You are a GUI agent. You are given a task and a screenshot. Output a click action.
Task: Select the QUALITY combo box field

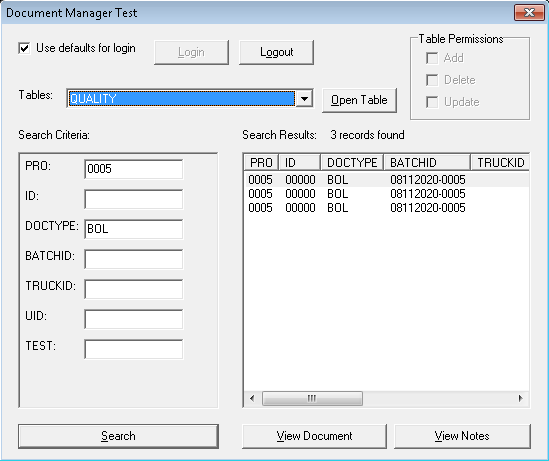pyautogui.click(x=181, y=99)
